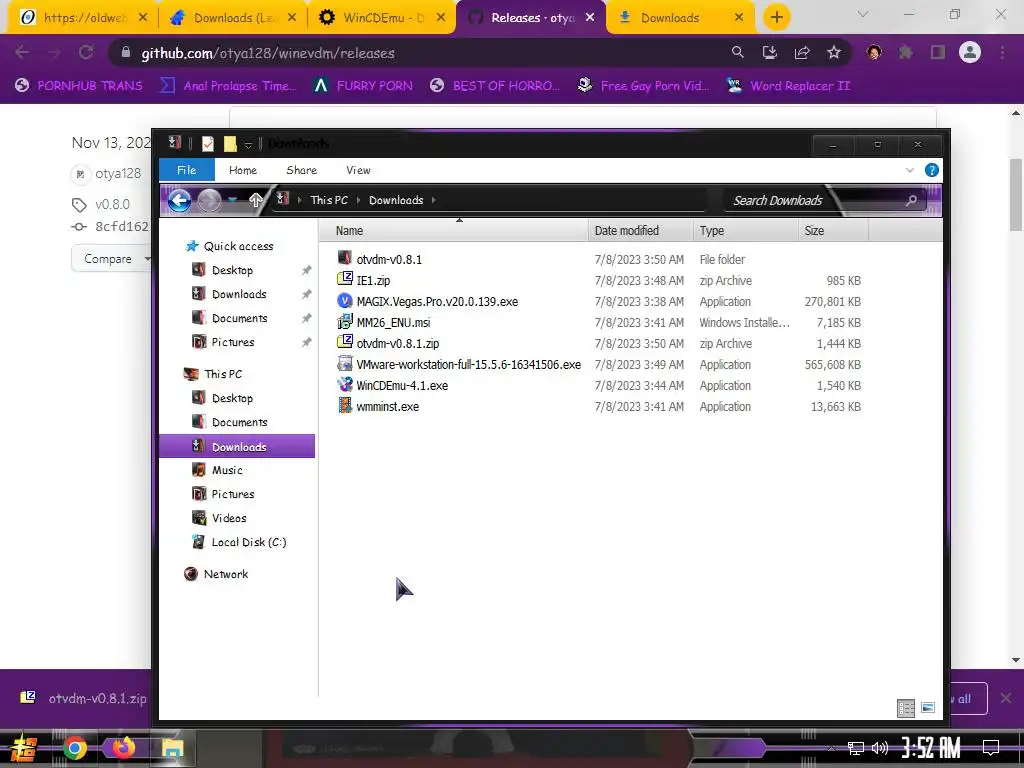Open the Compare dropdown on GitHub page
The image size is (1024, 768).
(x=111, y=259)
